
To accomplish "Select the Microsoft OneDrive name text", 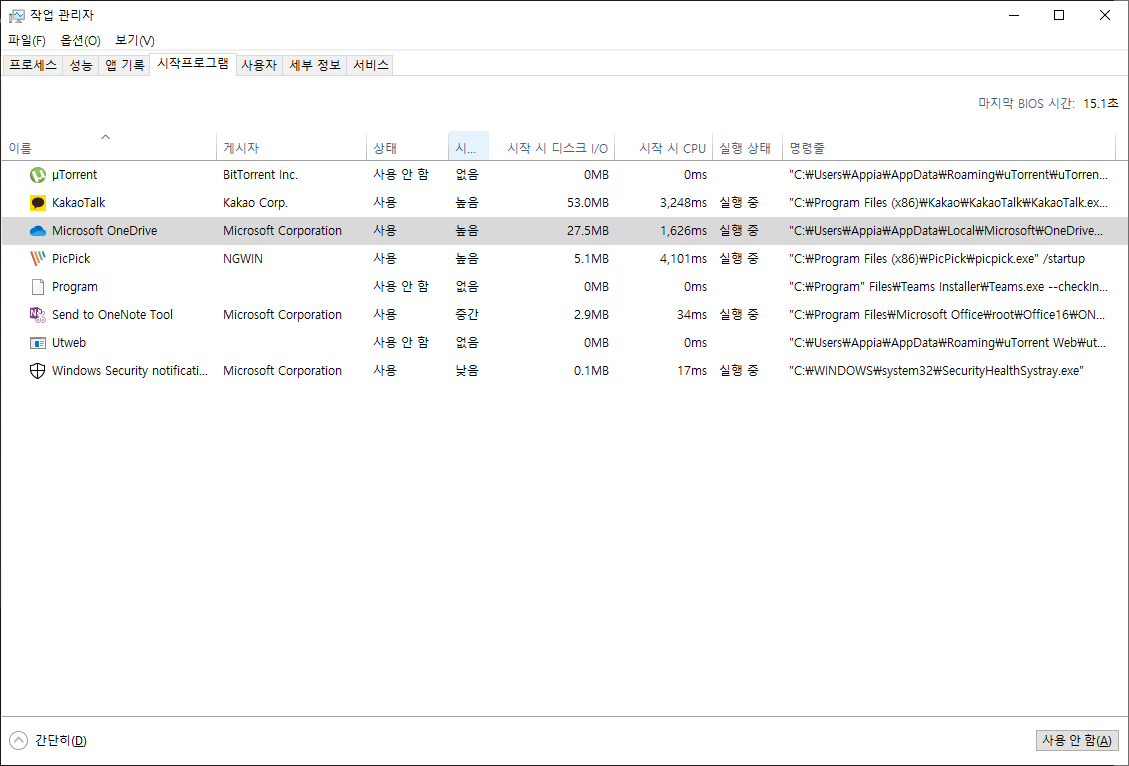I will 104,231.
